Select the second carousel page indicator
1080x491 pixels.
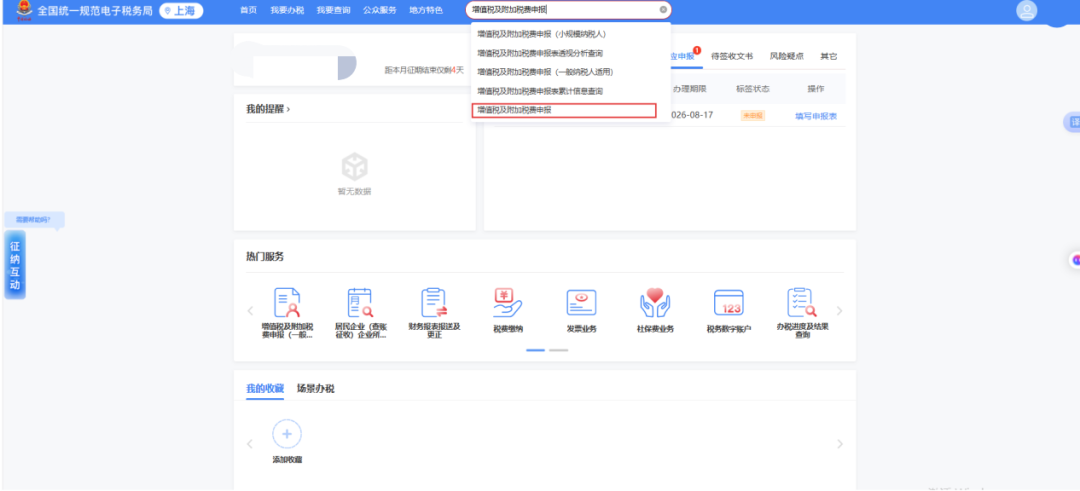coord(559,351)
